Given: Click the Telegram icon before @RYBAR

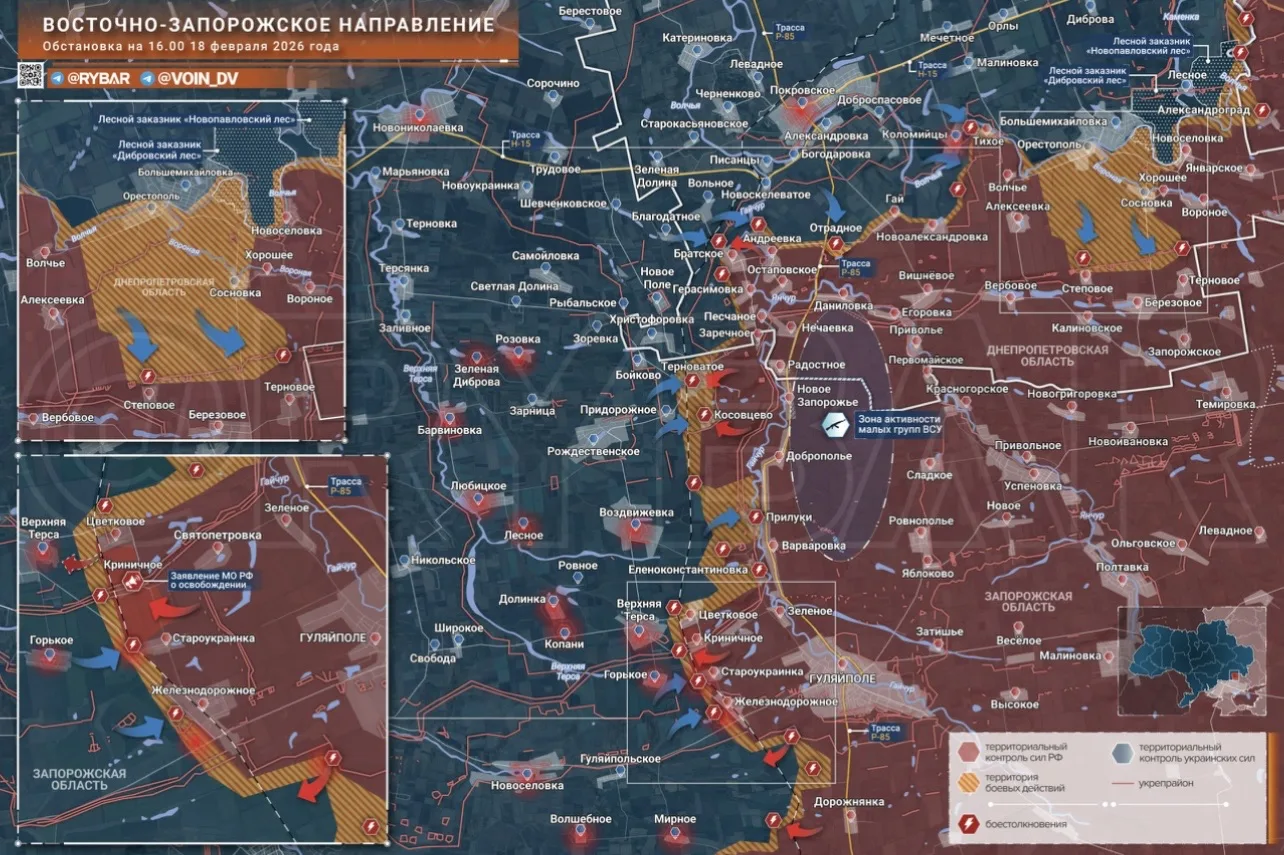Looking at the screenshot, I should point(58,78).
